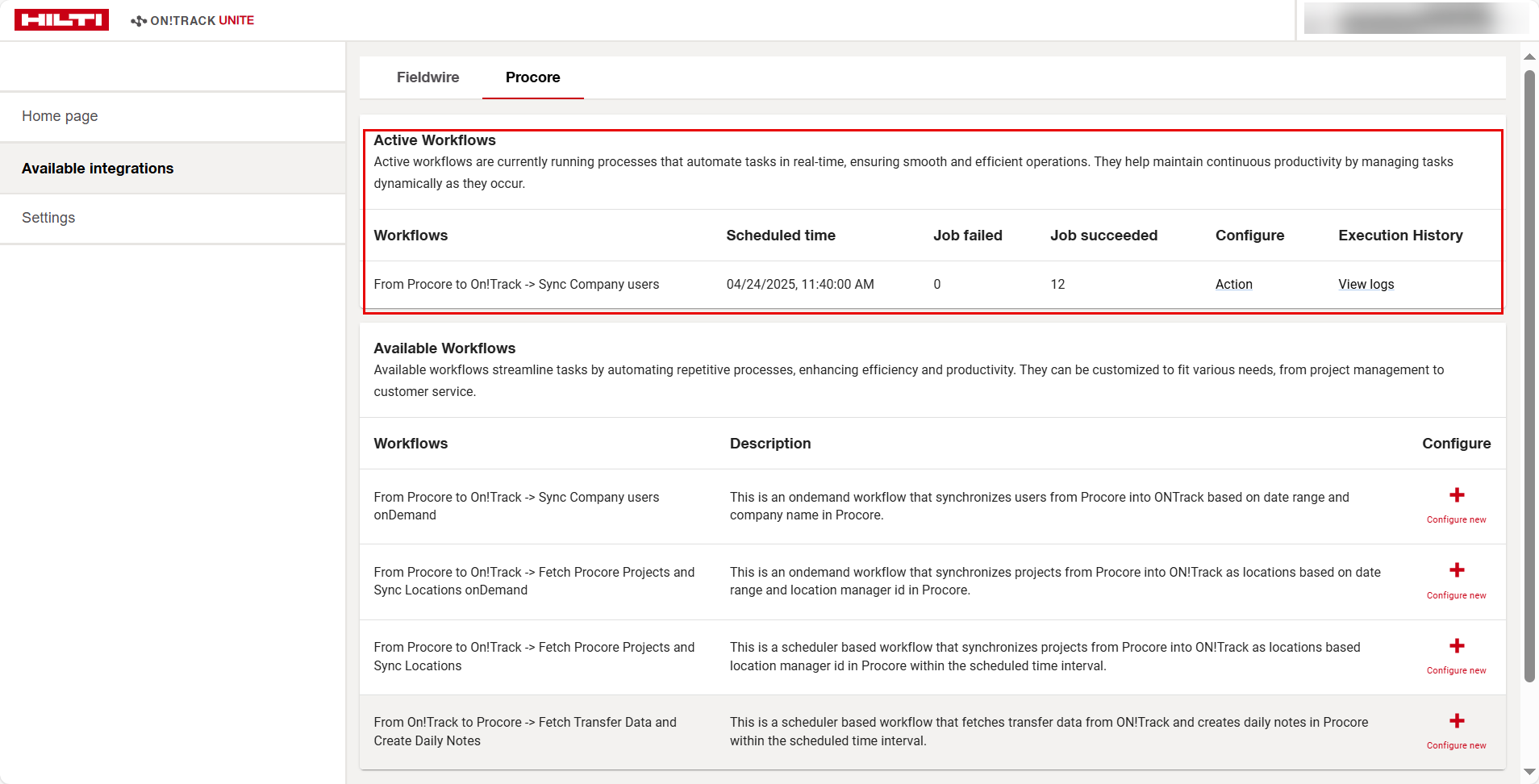Click Job failed value 0
The height and width of the screenshot is (784, 1539).
(937, 284)
